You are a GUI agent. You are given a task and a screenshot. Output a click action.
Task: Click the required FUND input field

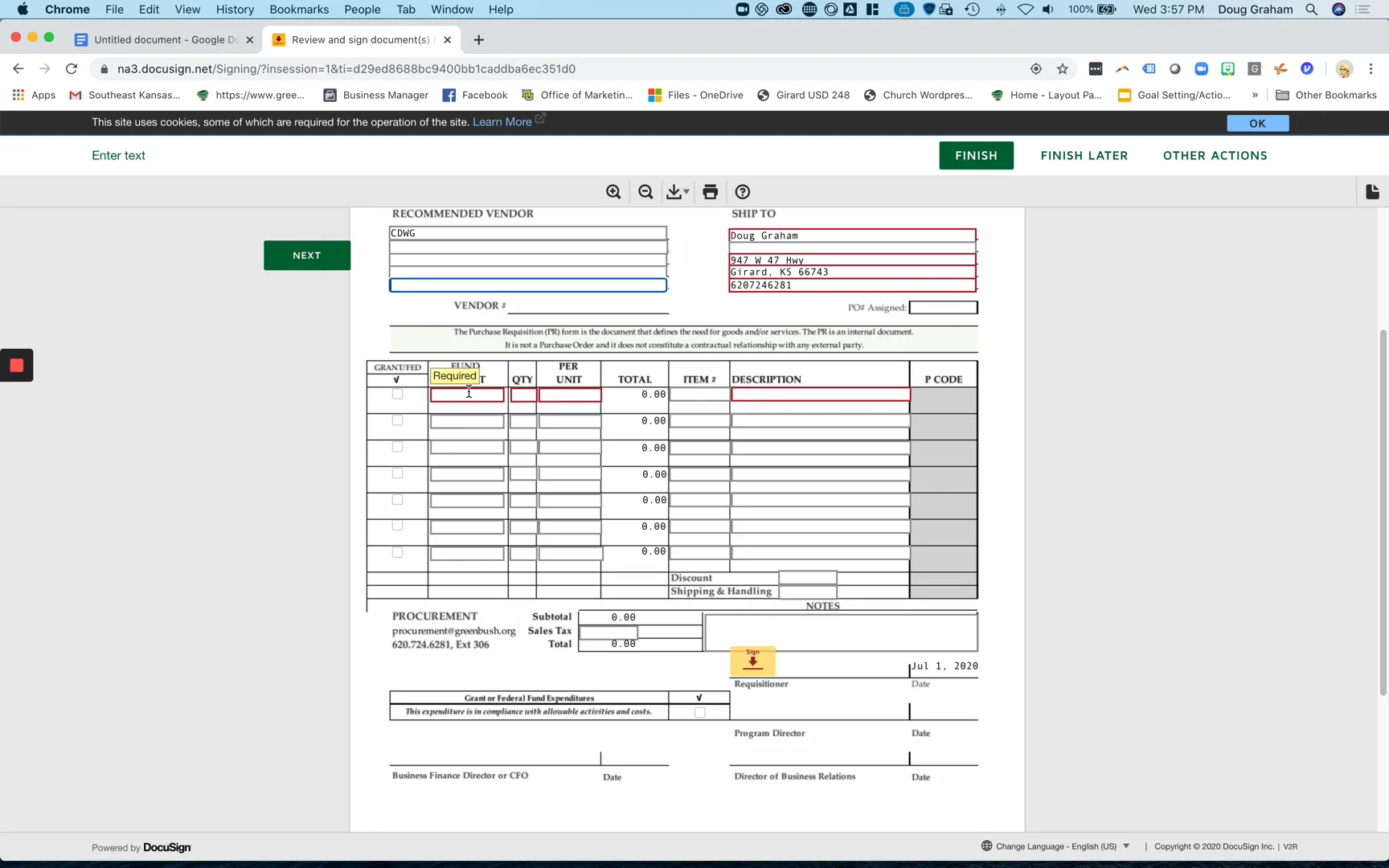(466, 395)
